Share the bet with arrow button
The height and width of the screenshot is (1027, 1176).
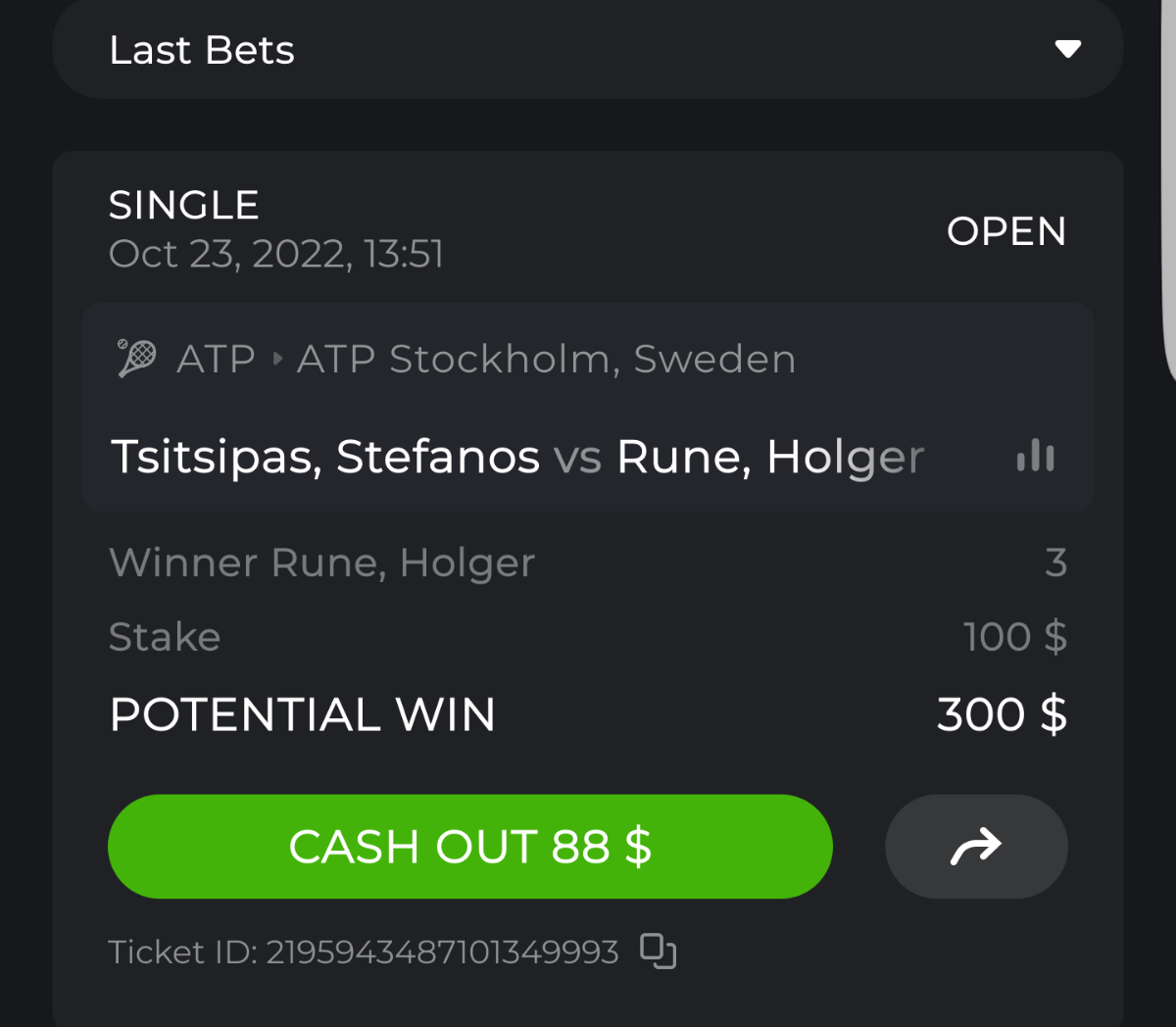(x=976, y=847)
